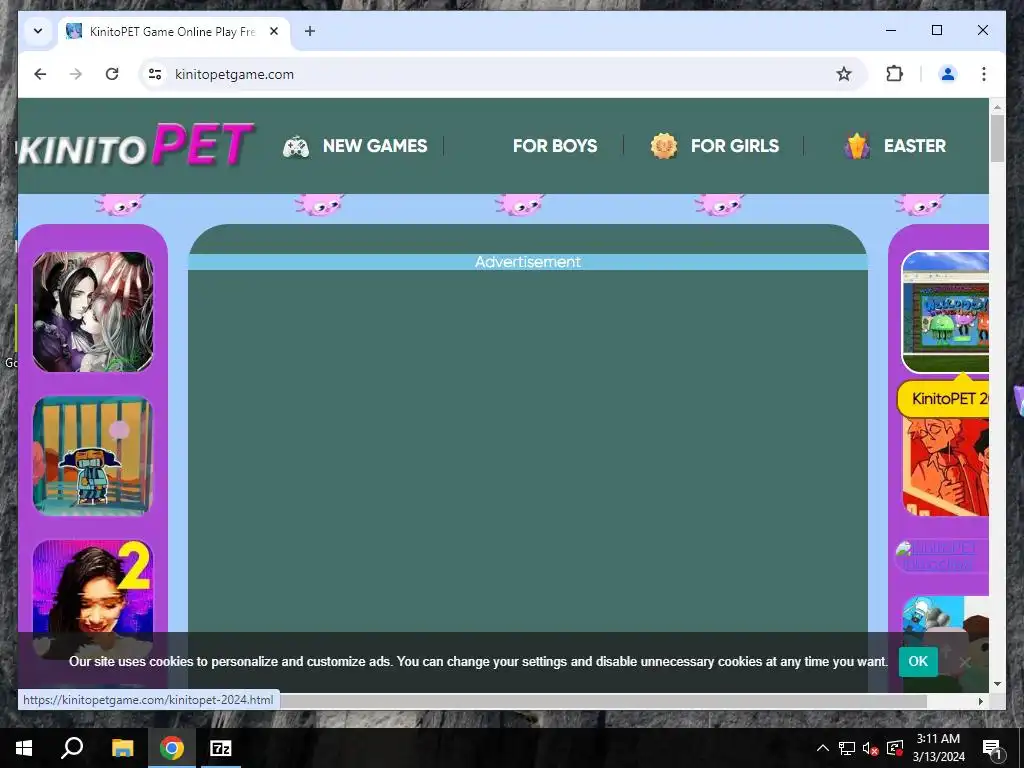Viewport: 1024px width, 768px height.
Task: Open the notification center icon
Action: pos(991,748)
